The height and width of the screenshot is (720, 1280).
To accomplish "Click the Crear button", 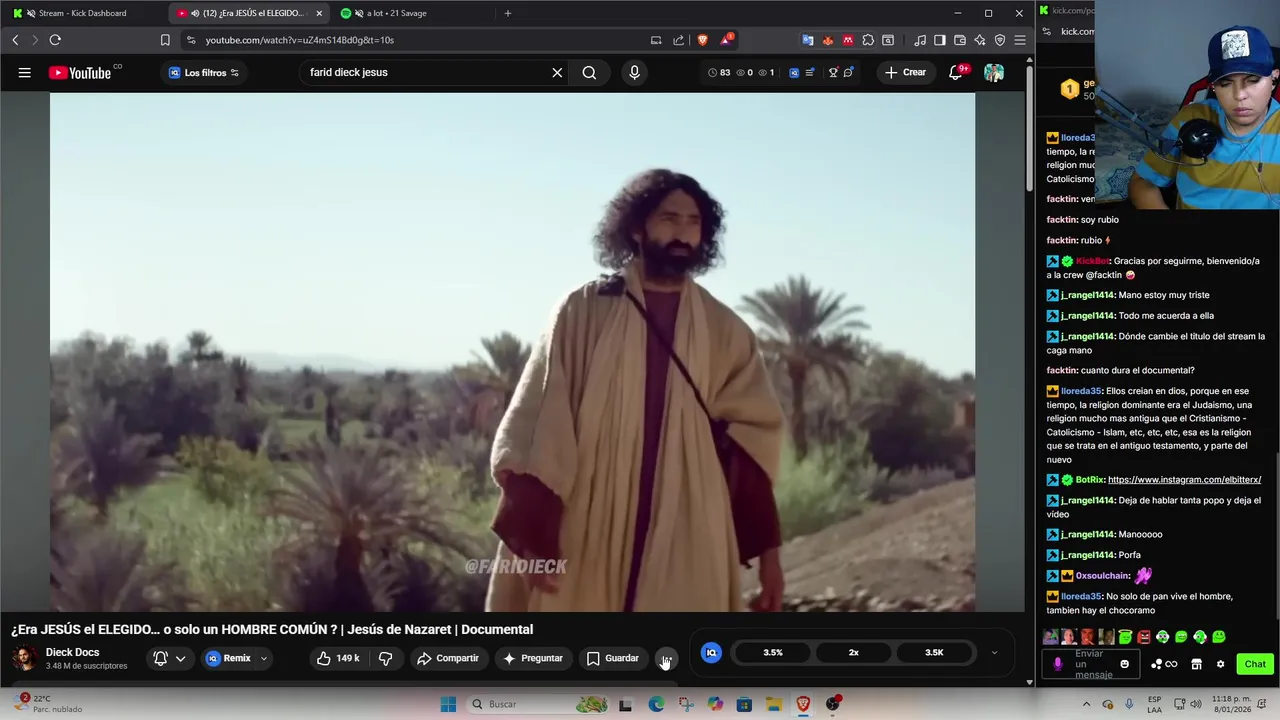I will tap(905, 72).
